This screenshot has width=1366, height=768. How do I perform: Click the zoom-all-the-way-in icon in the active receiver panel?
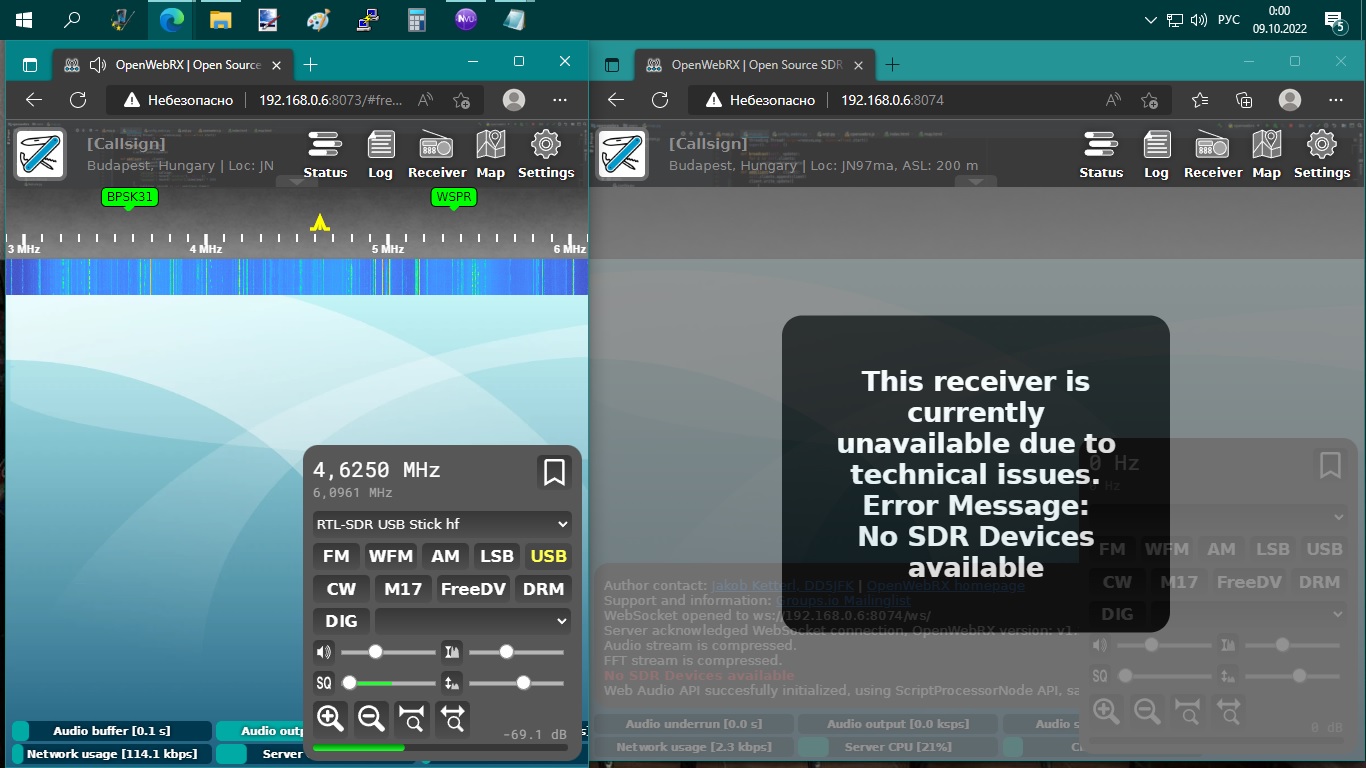pyautogui.click(x=411, y=717)
